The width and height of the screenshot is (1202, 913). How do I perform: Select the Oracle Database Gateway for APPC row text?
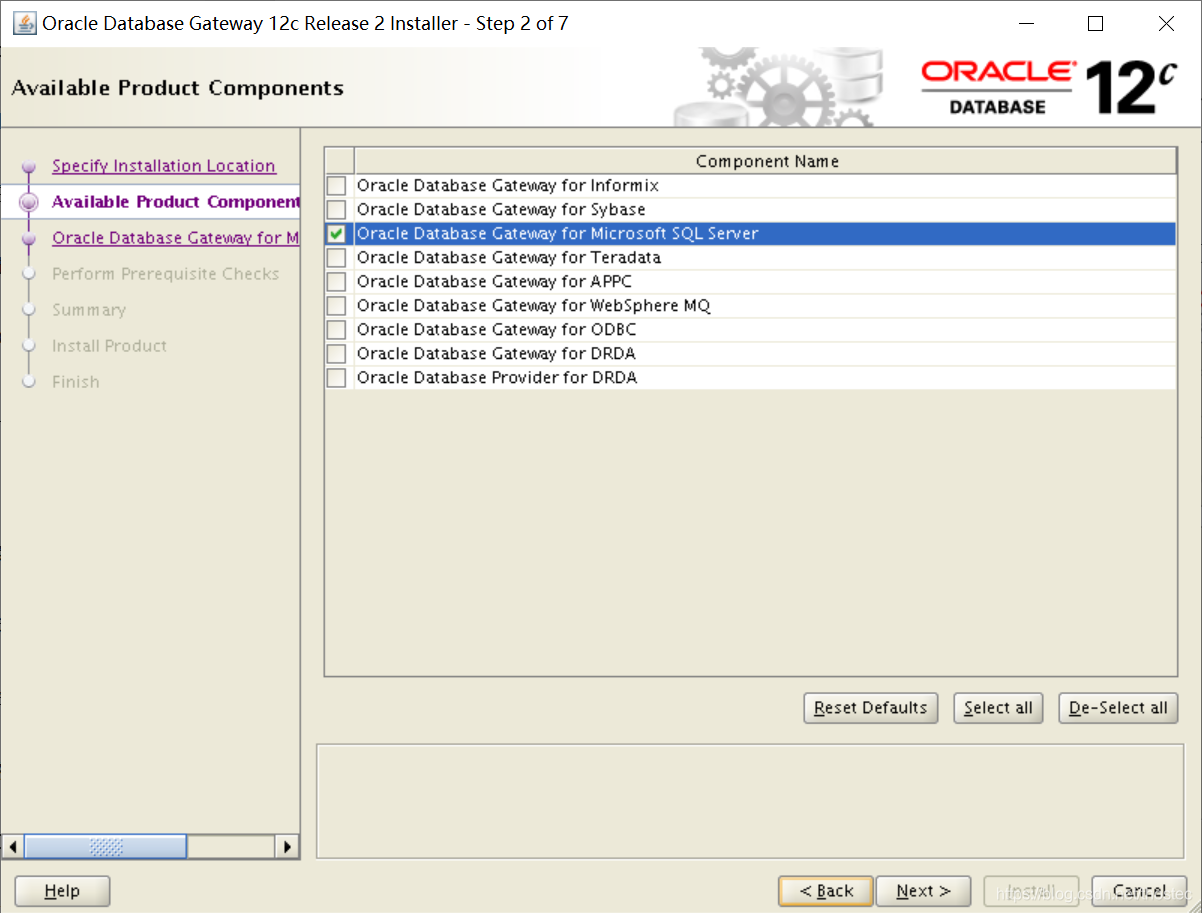point(494,282)
